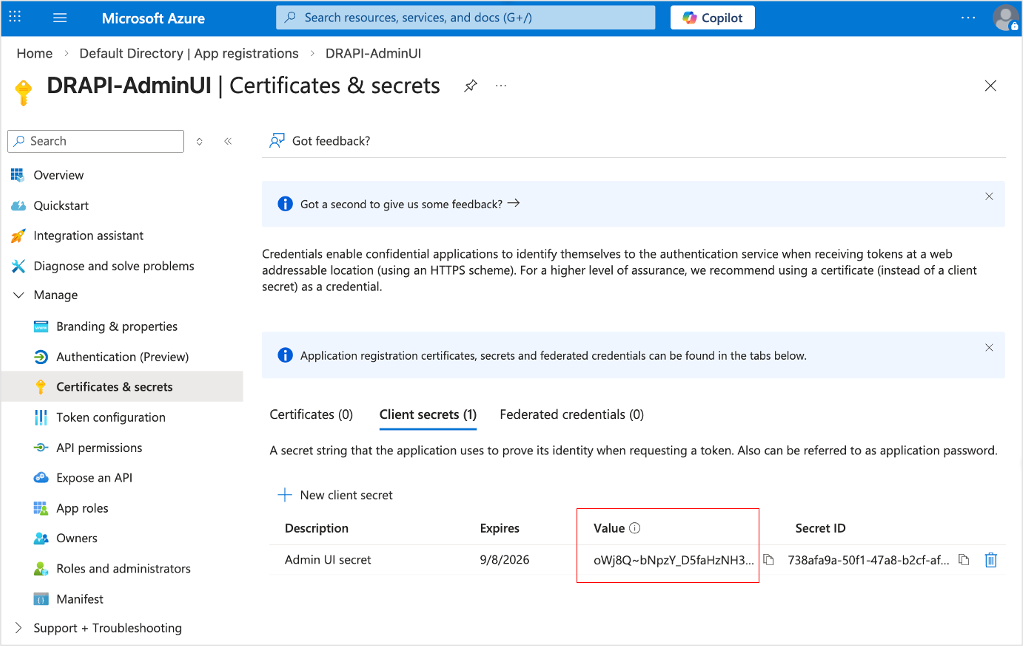
Task: Open the Azure portal hamburger menu
Action: click(60, 17)
